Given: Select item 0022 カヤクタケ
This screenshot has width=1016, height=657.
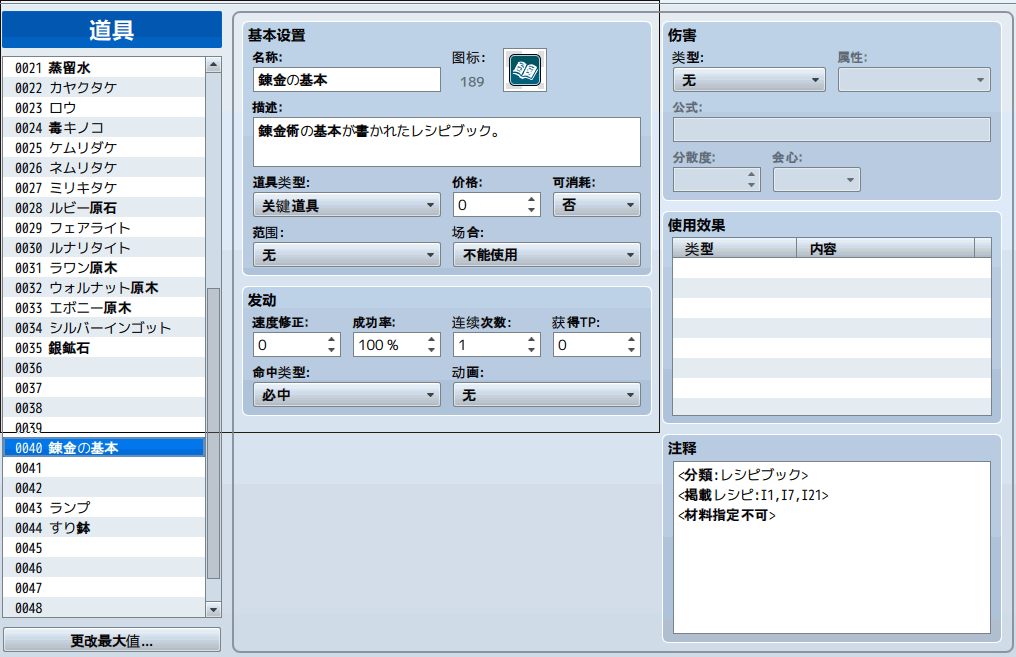Looking at the screenshot, I should (x=104, y=87).
